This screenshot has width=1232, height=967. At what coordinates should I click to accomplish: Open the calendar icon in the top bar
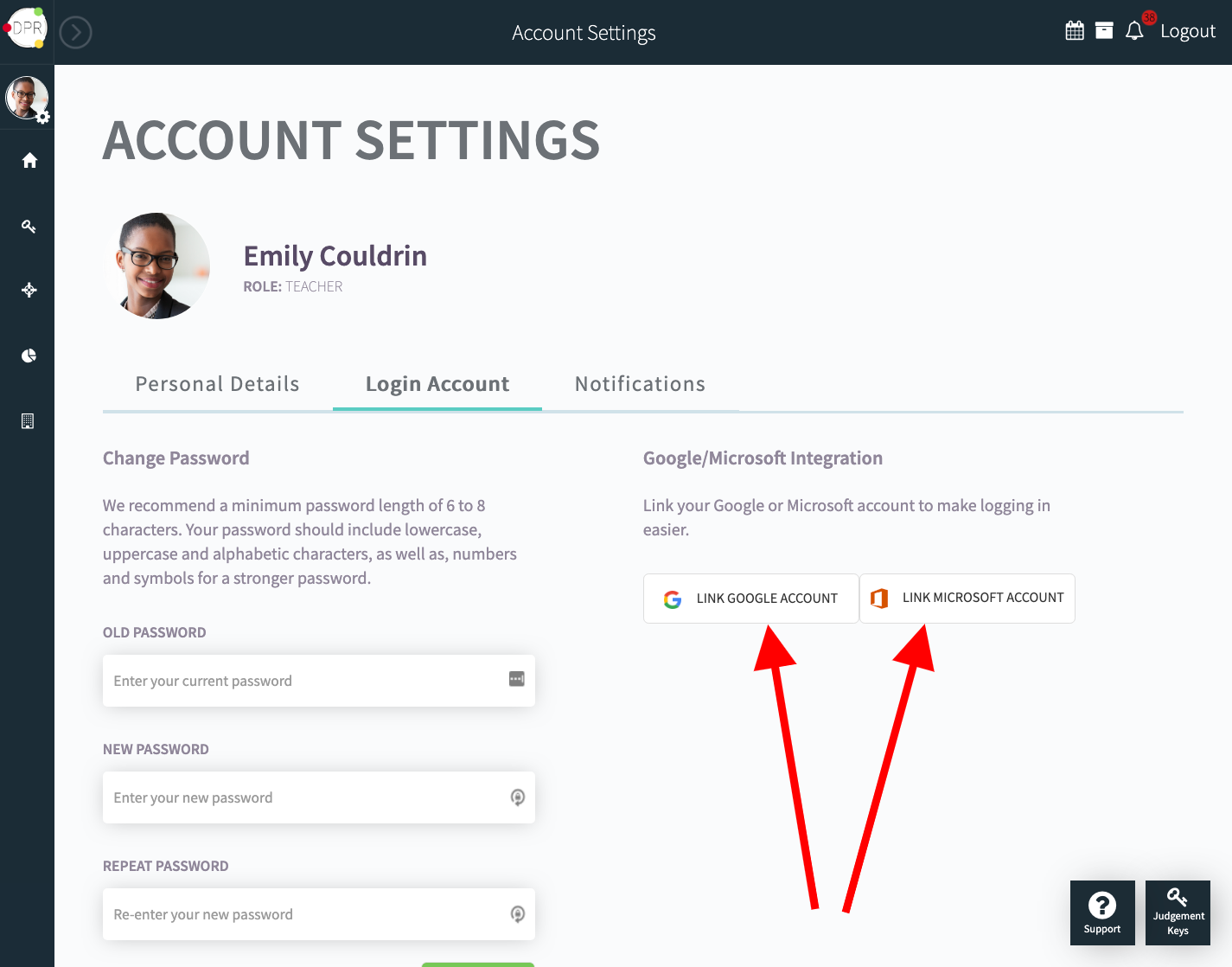pyautogui.click(x=1074, y=29)
